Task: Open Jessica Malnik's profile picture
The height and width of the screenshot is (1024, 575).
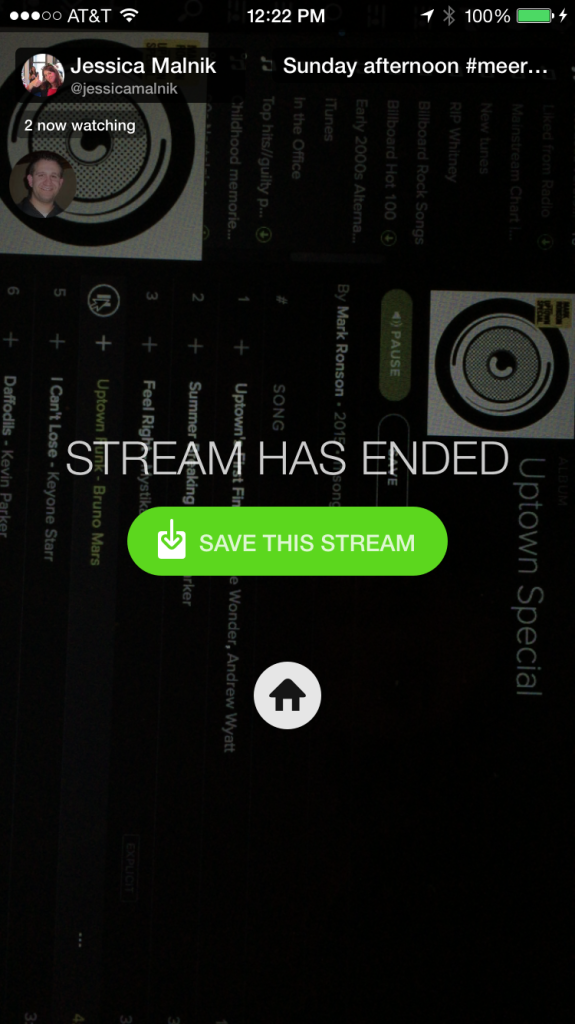Action: pos(43,75)
